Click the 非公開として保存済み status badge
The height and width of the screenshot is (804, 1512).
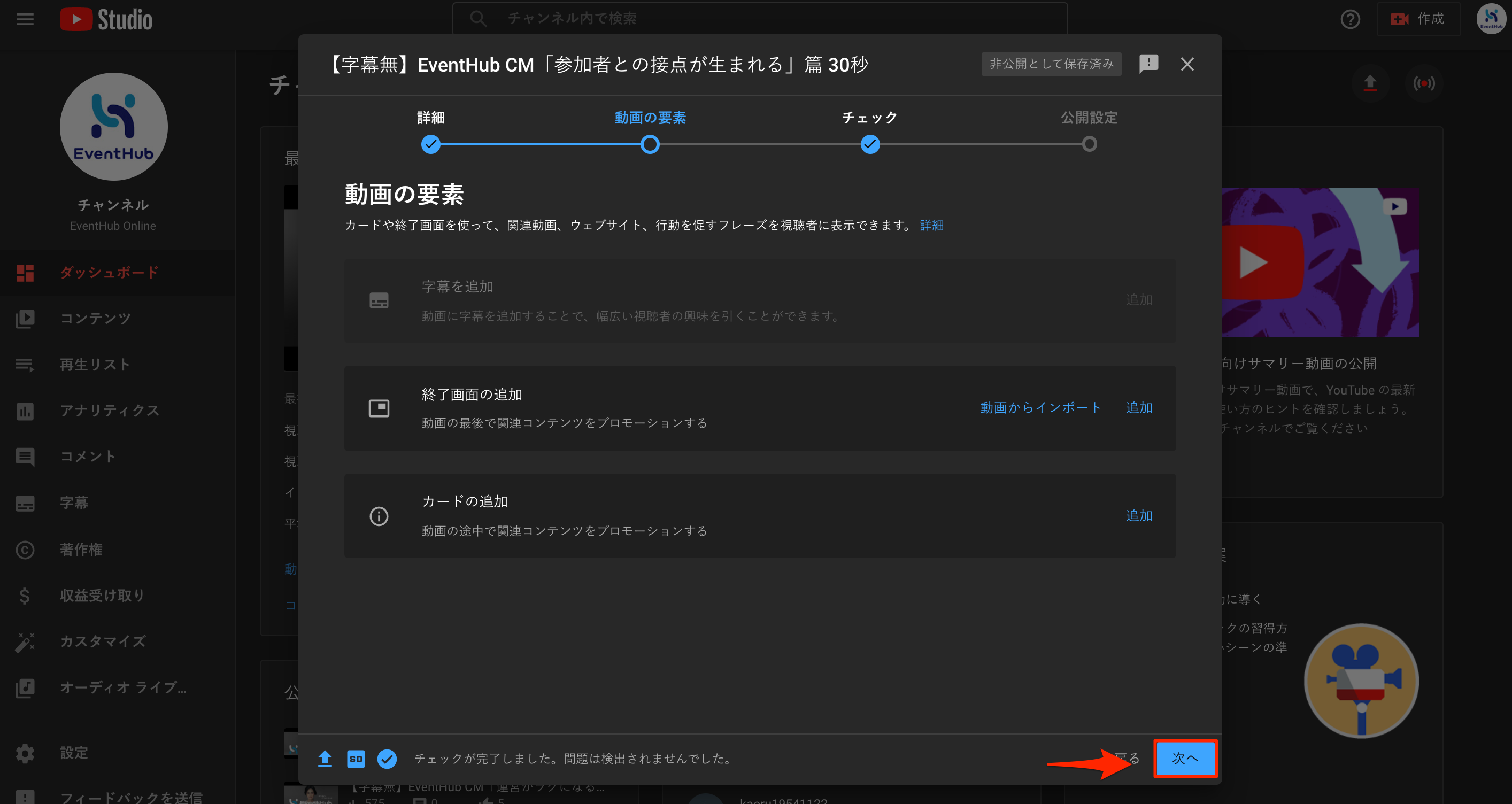pyautogui.click(x=1051, y=64)
